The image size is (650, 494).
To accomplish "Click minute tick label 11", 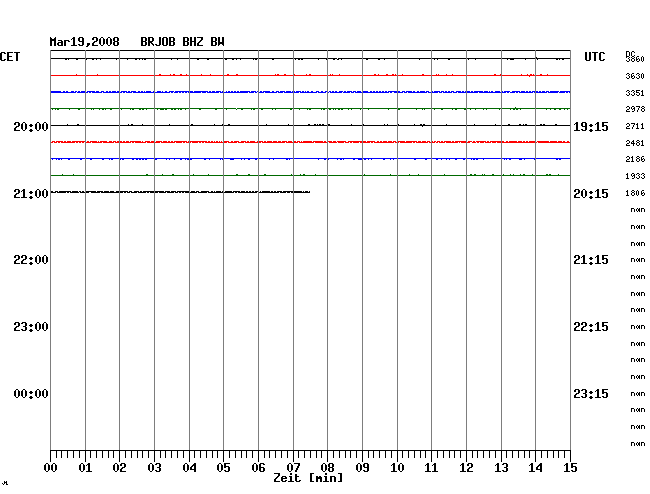I will click(432, 468).
